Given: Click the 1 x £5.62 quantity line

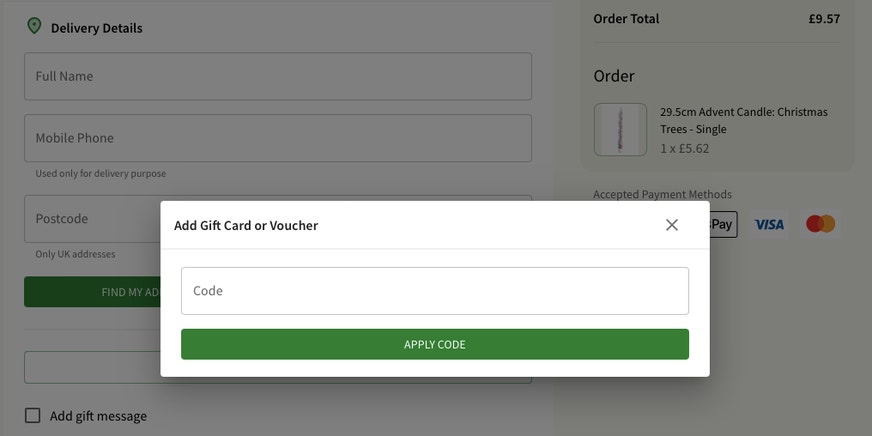Looking at the screenshot, I should click(685, 148).
